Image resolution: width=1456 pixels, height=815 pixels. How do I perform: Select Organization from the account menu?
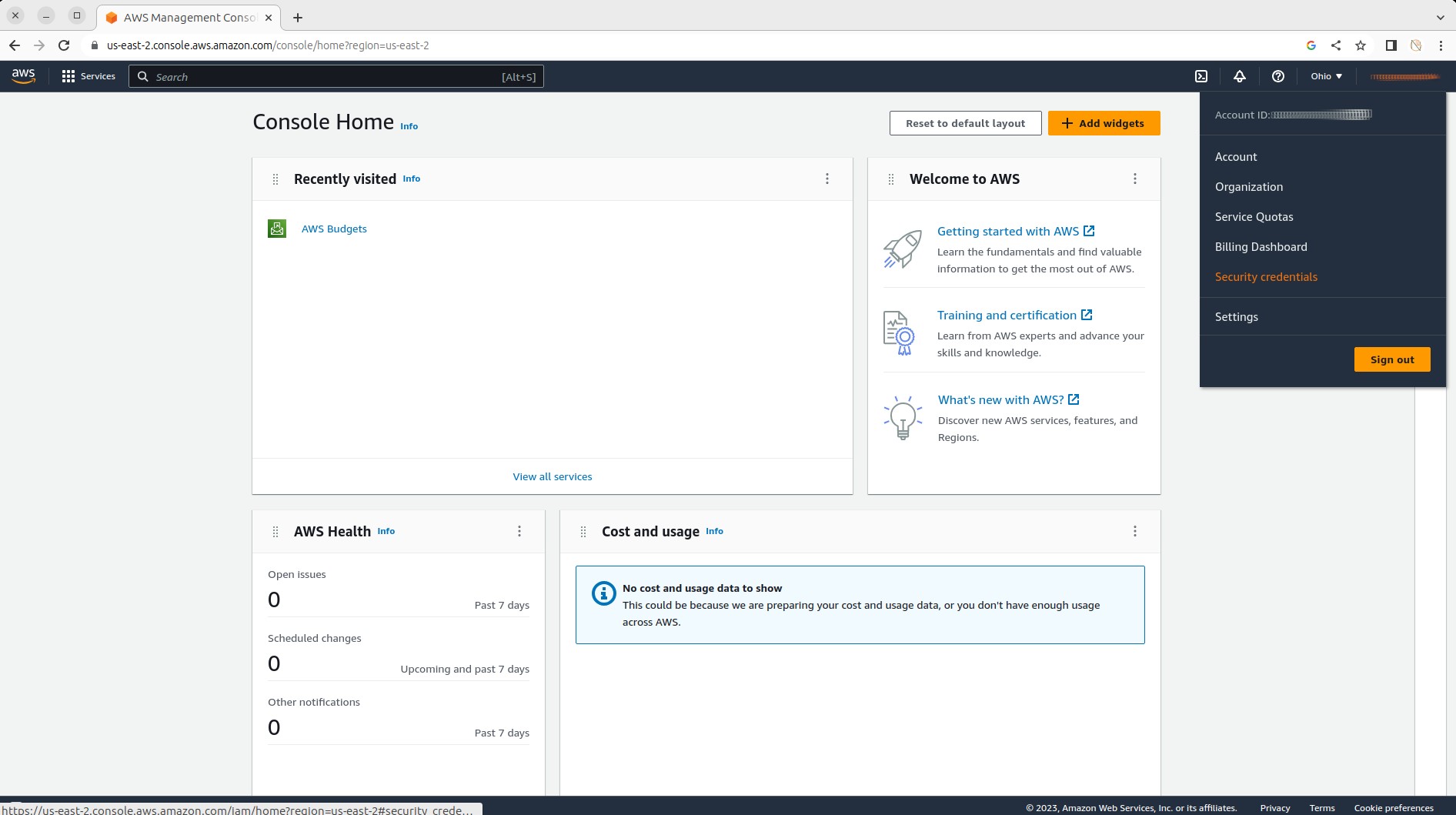tap(1249, 187)
